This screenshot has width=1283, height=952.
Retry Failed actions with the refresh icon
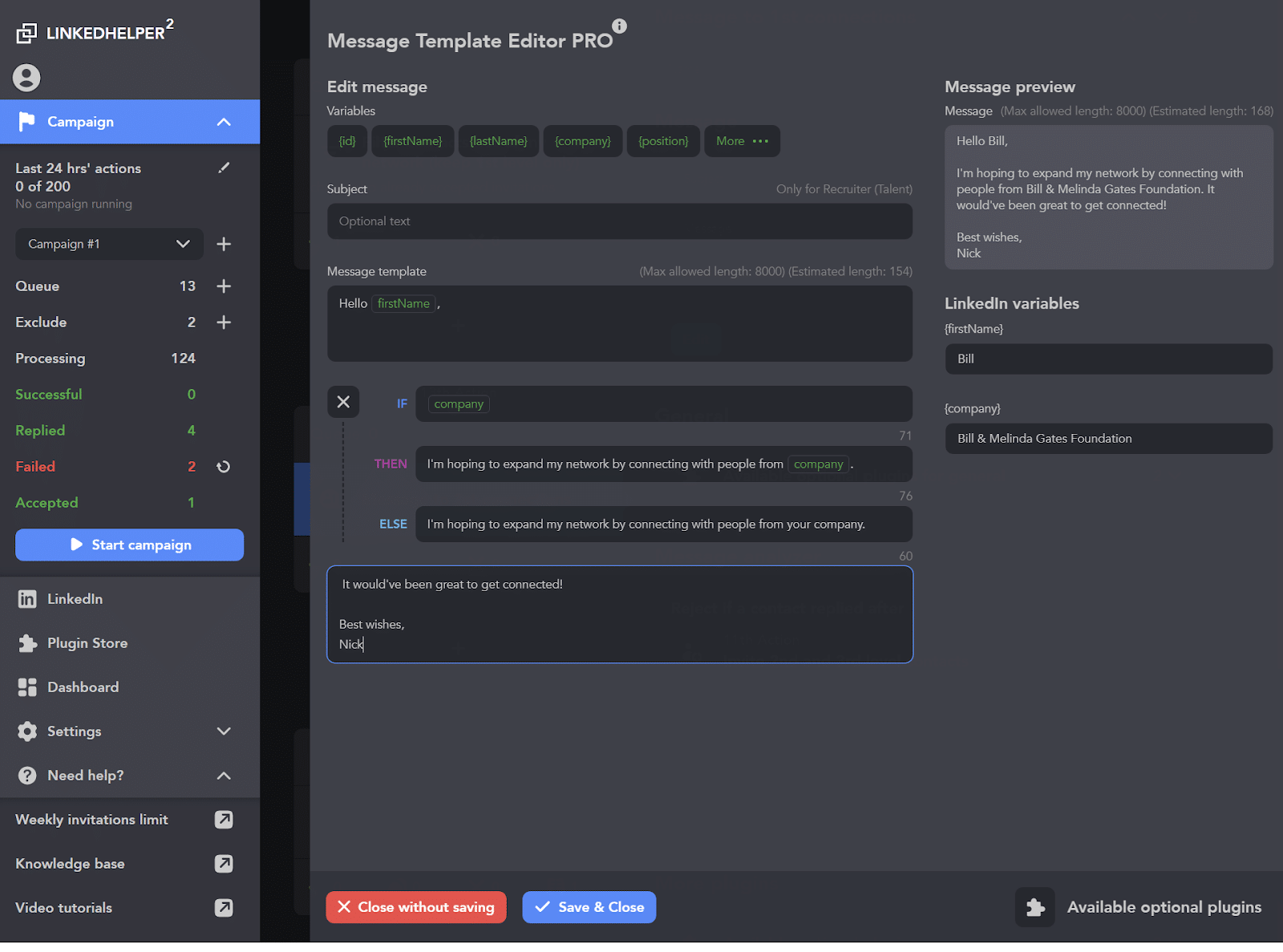click(224, 466)
